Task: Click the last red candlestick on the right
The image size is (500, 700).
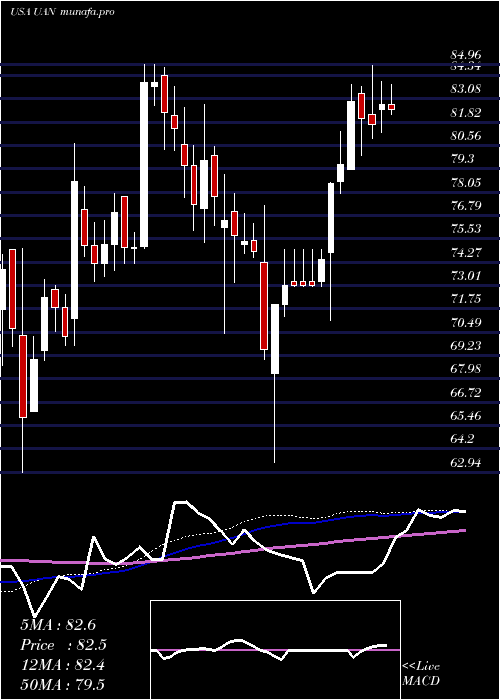Action: pyautogui.click(x=392, y=107)
